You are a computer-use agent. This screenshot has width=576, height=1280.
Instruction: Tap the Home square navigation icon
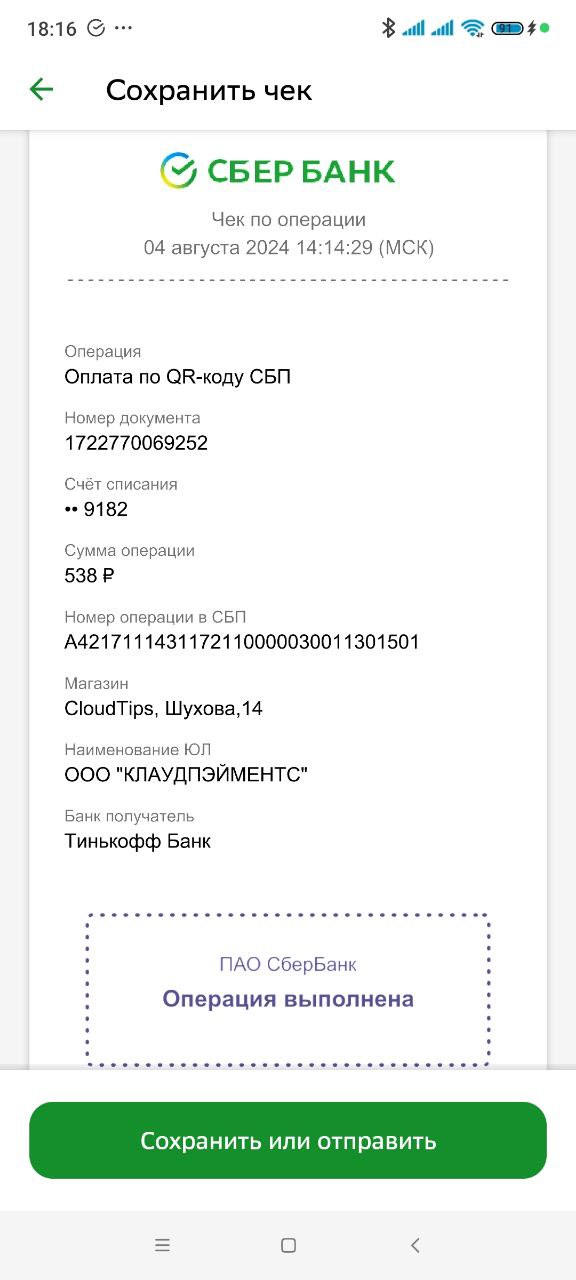pyautogui.click(x=288, y=1245)
